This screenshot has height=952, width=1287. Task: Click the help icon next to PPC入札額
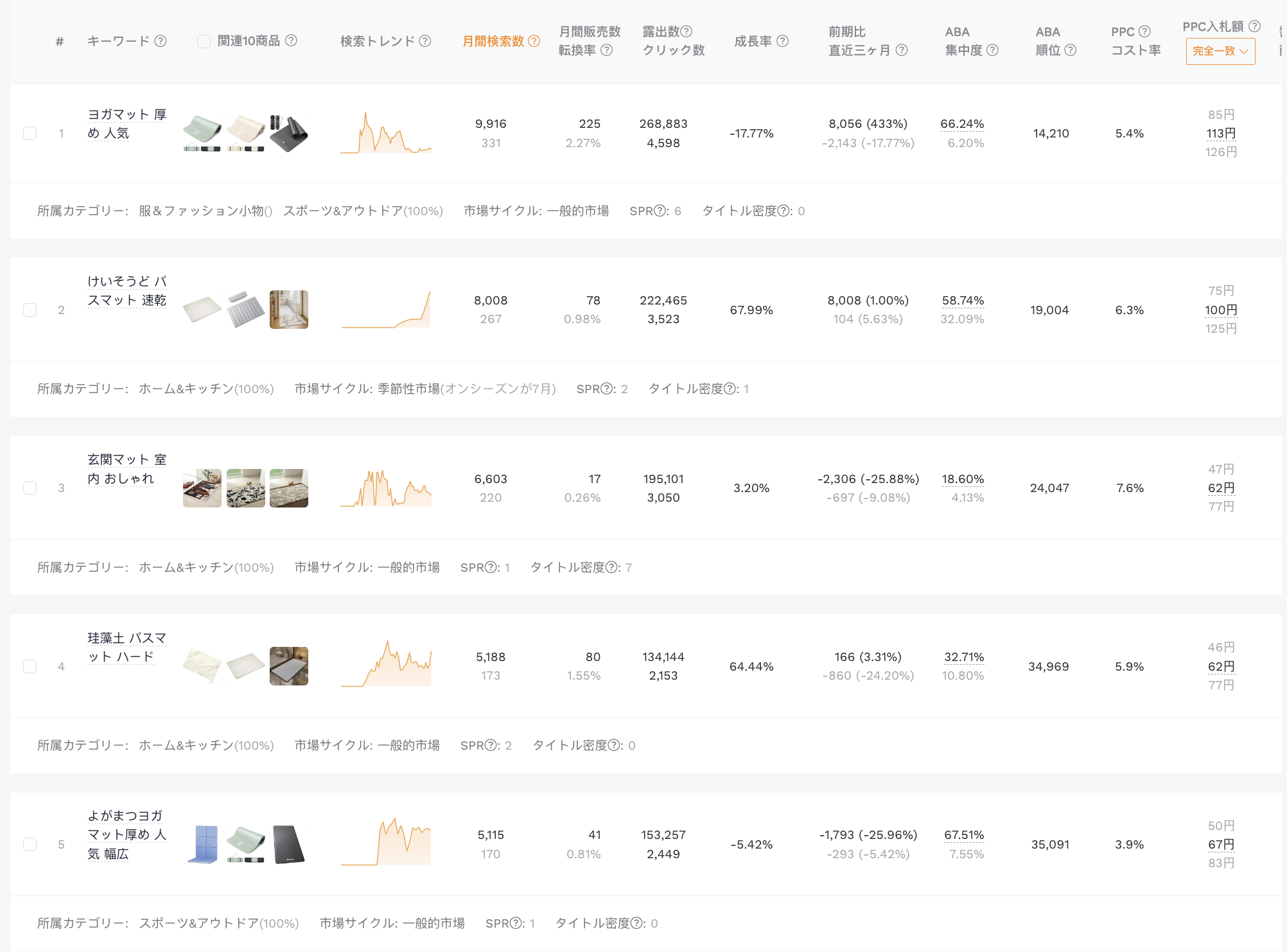point(1254,26)
